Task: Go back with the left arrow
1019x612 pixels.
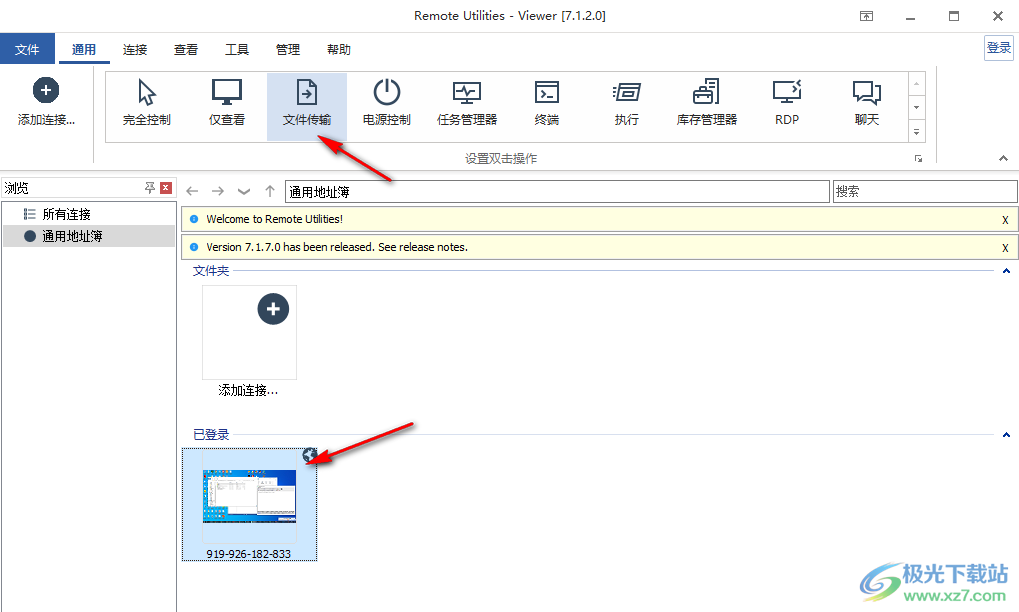Action: pos(192,191)
